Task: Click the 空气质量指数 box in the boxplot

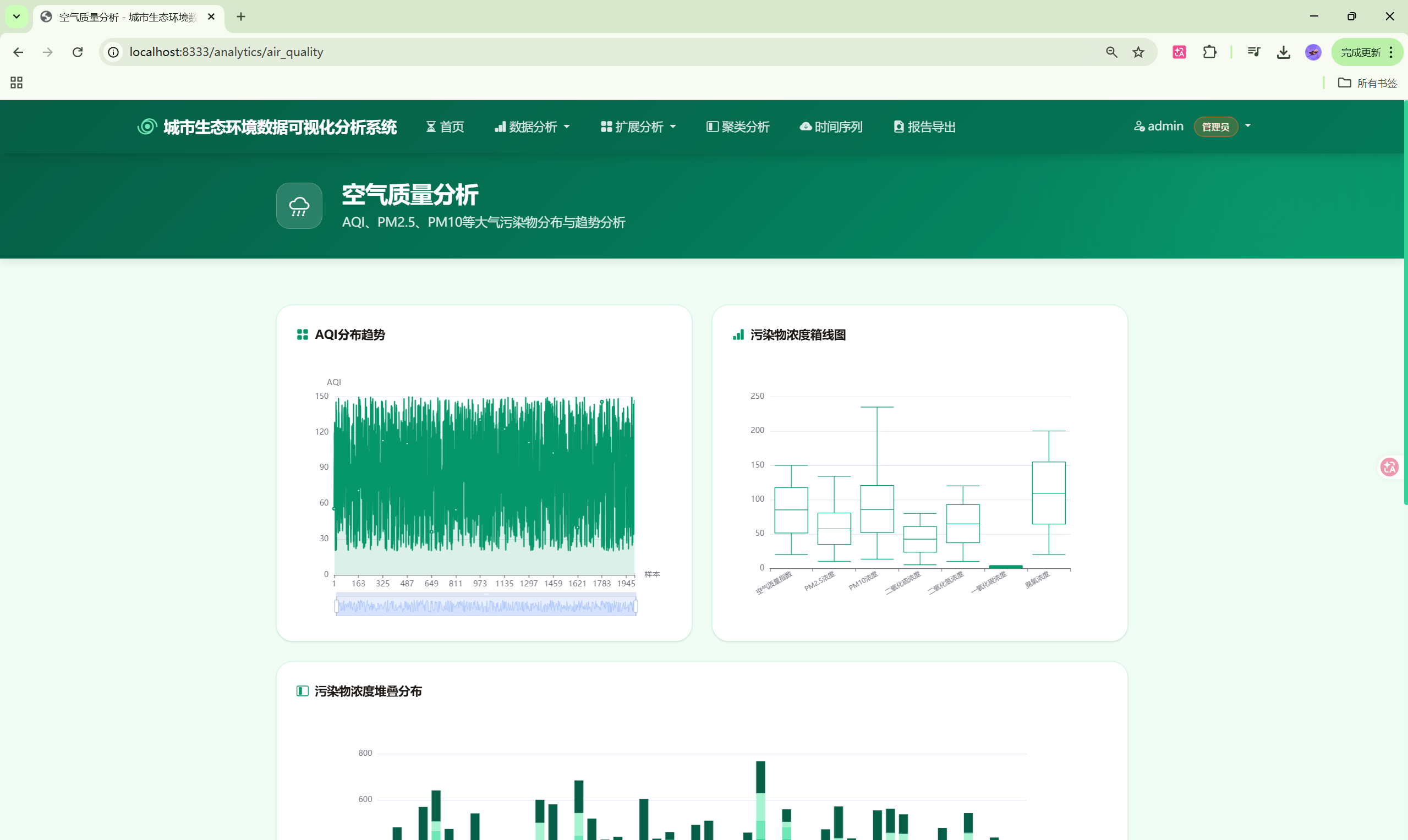Action: 791,510
